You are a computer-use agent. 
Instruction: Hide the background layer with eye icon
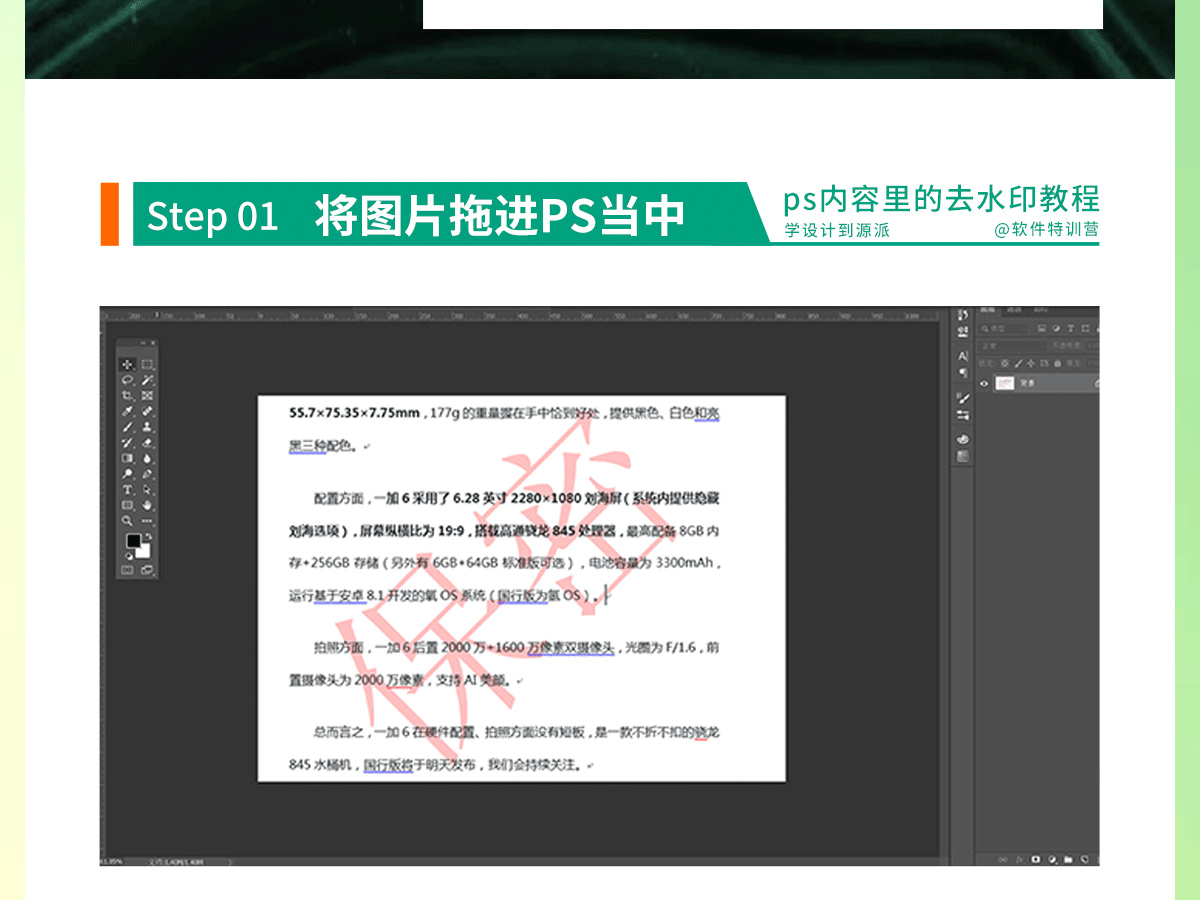(984, 383)
